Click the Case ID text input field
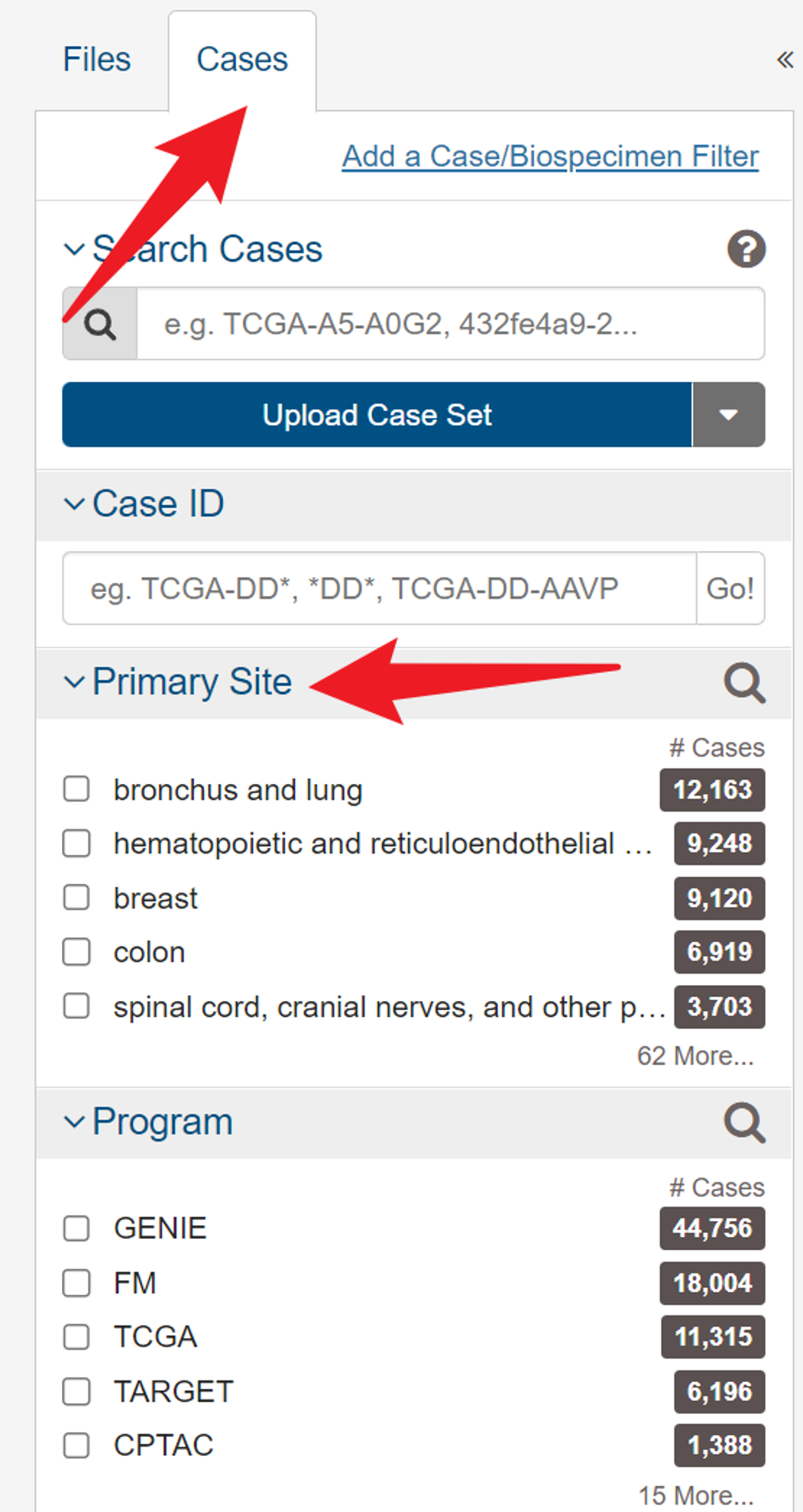 [x=380, y=588]
